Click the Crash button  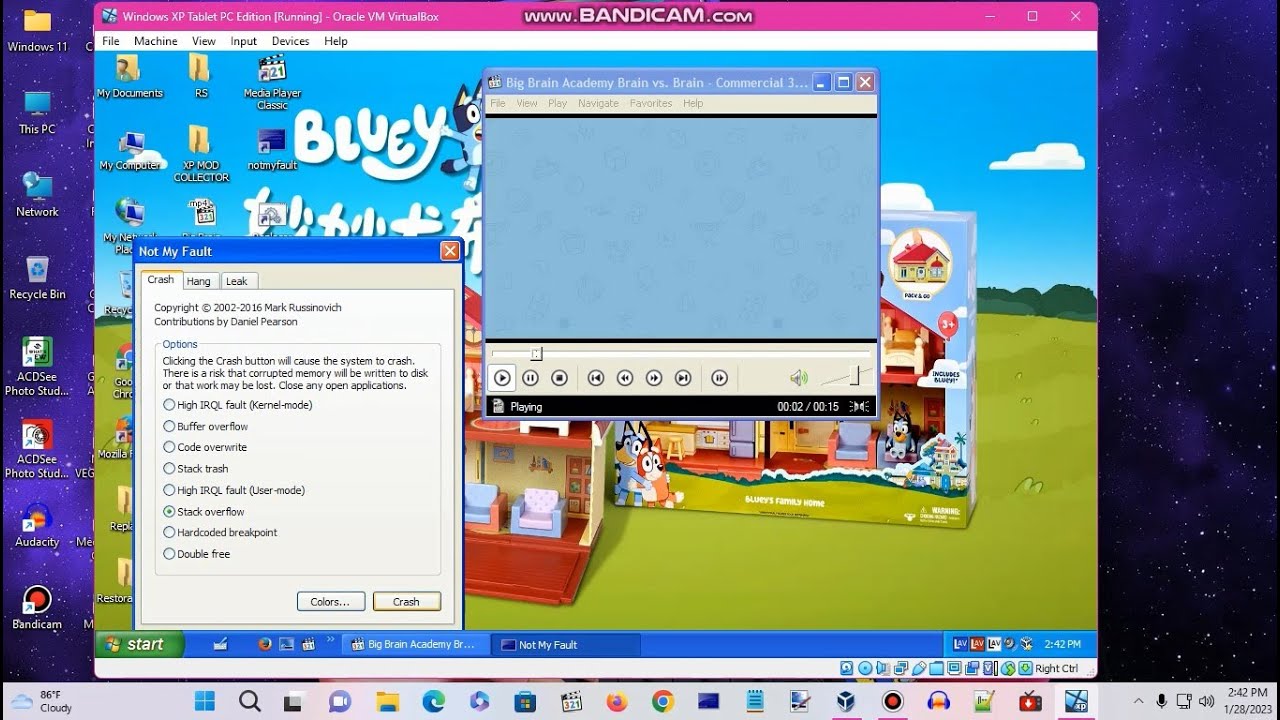click(x=406, y=601)
